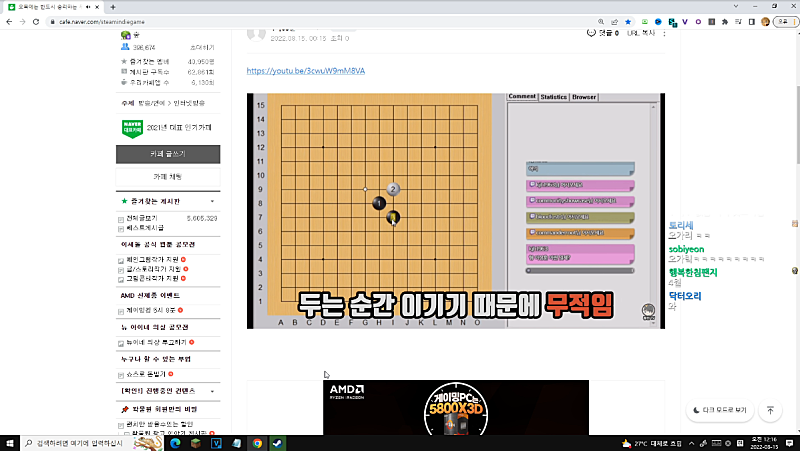Click the 초대하기 invite link
The image size is (800, 451).
[202, 47]
